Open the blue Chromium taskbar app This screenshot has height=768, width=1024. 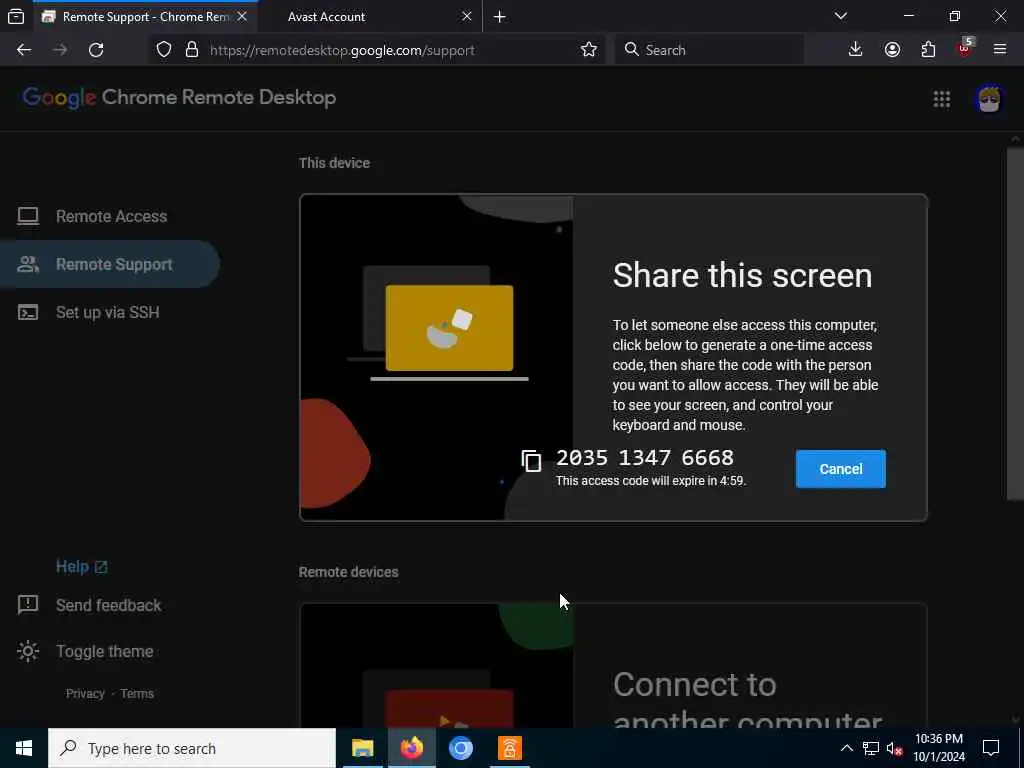[x=461, y=748]
